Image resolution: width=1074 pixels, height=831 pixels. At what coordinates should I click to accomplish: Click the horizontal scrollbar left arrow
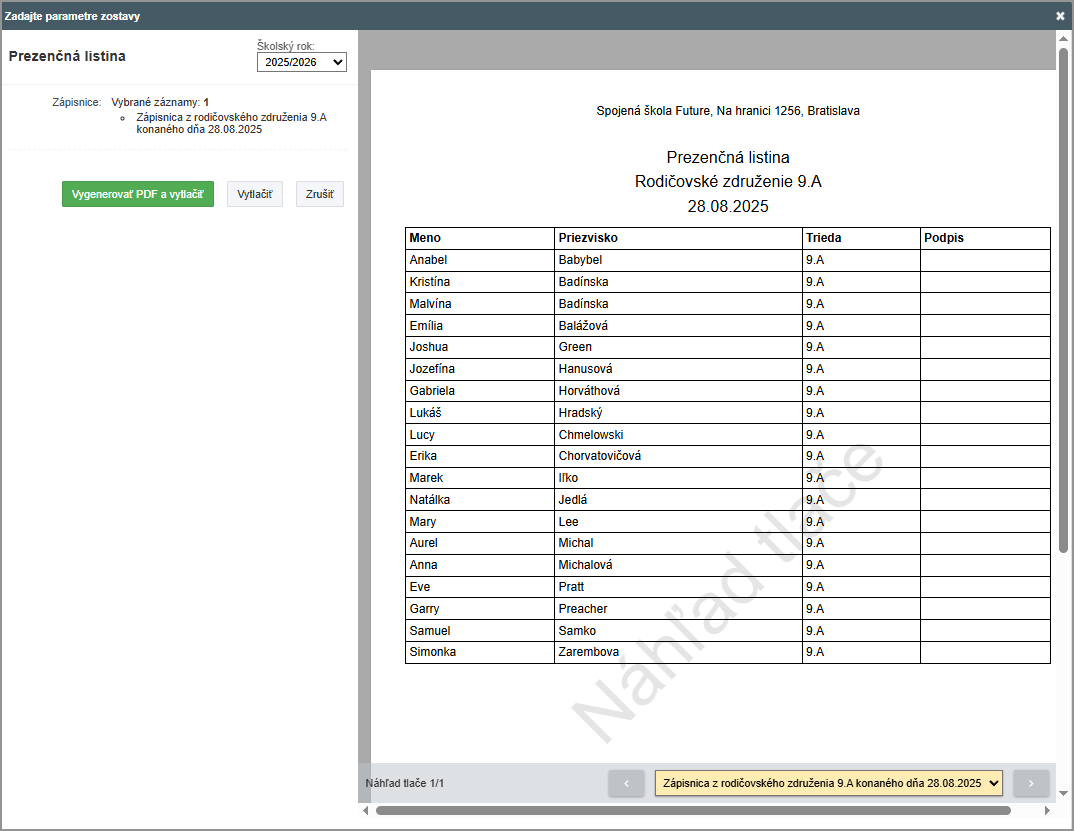coord(365,810)
